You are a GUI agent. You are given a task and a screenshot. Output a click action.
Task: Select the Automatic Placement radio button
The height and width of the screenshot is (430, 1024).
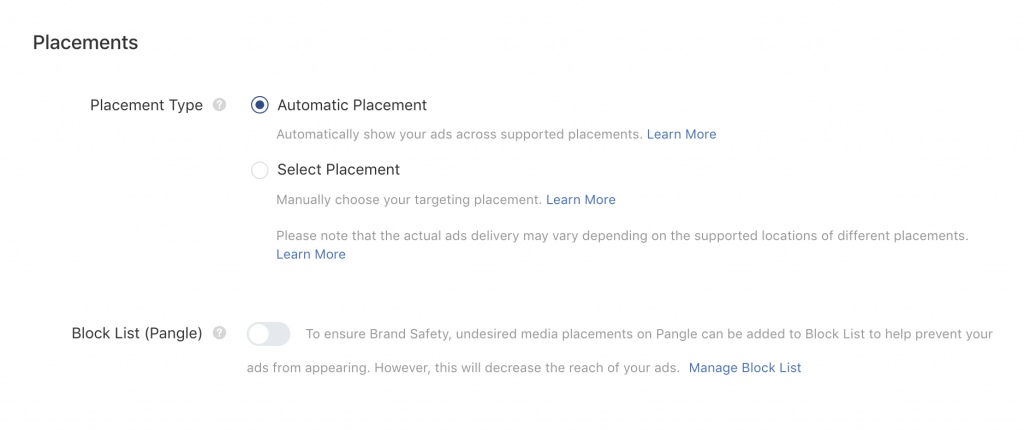[260, 105]
